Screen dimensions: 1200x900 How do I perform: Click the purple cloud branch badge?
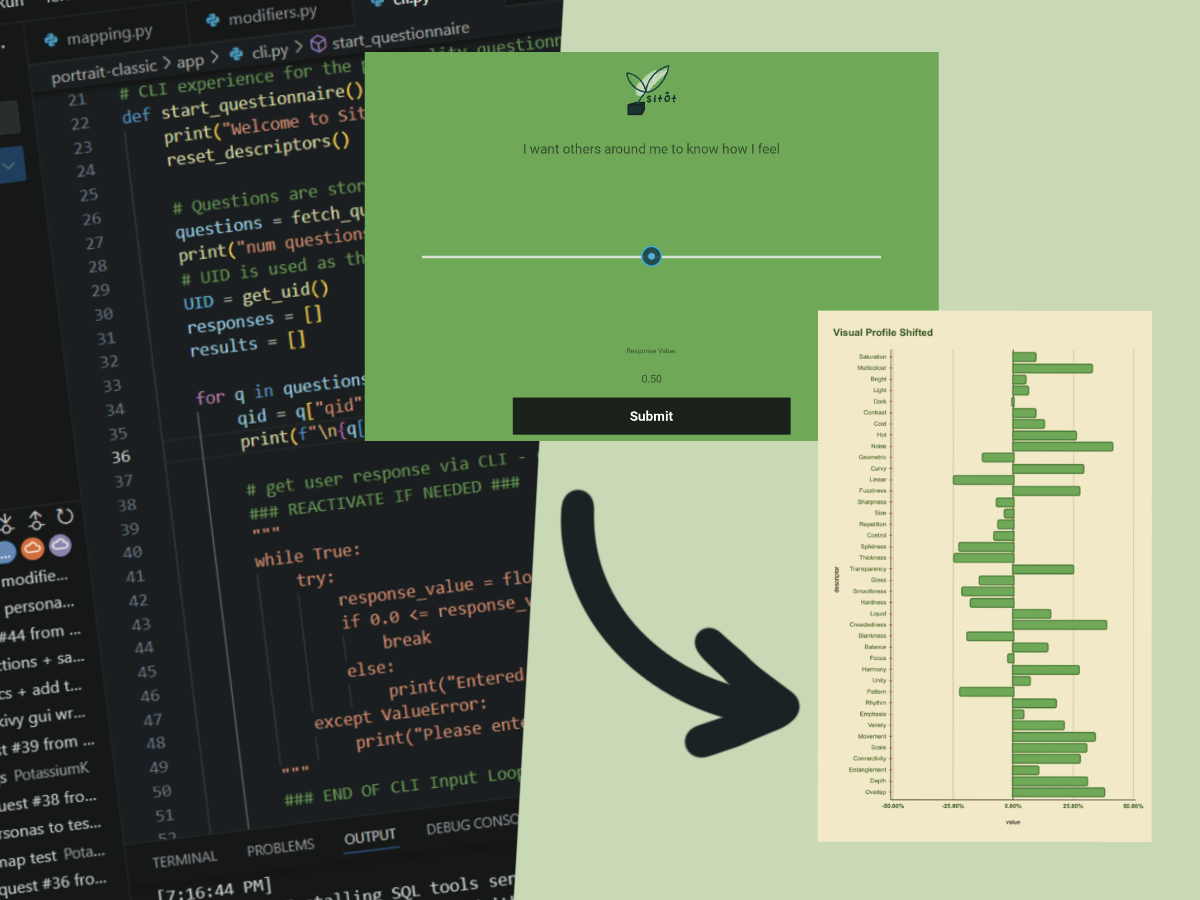pos(61,545)
